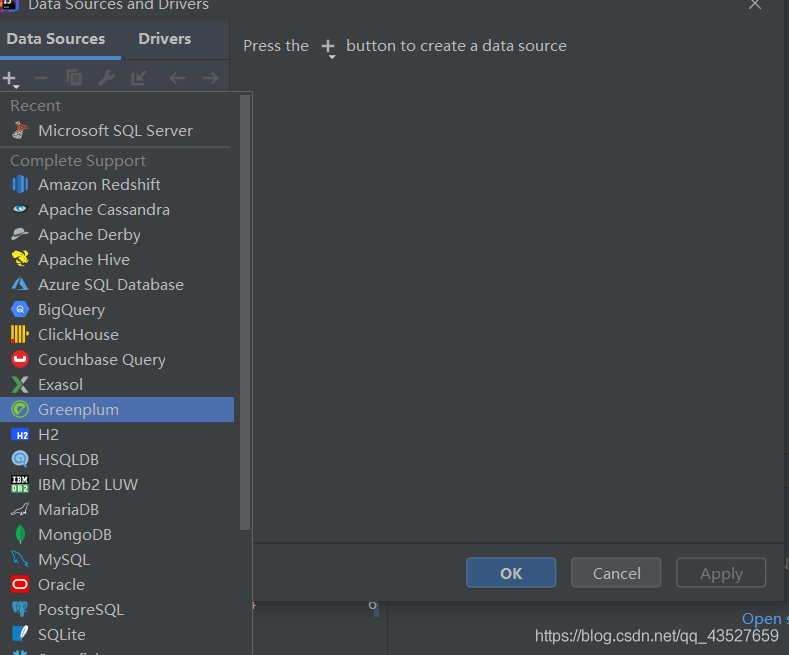Screen dimensions: 789x655
Task: Click the Microsoft SQL Server icon
Action: 20,131
